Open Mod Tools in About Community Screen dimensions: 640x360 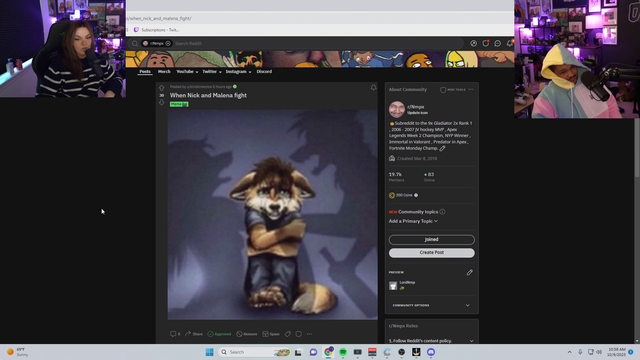pyautogui.click(x=453, y=89)
